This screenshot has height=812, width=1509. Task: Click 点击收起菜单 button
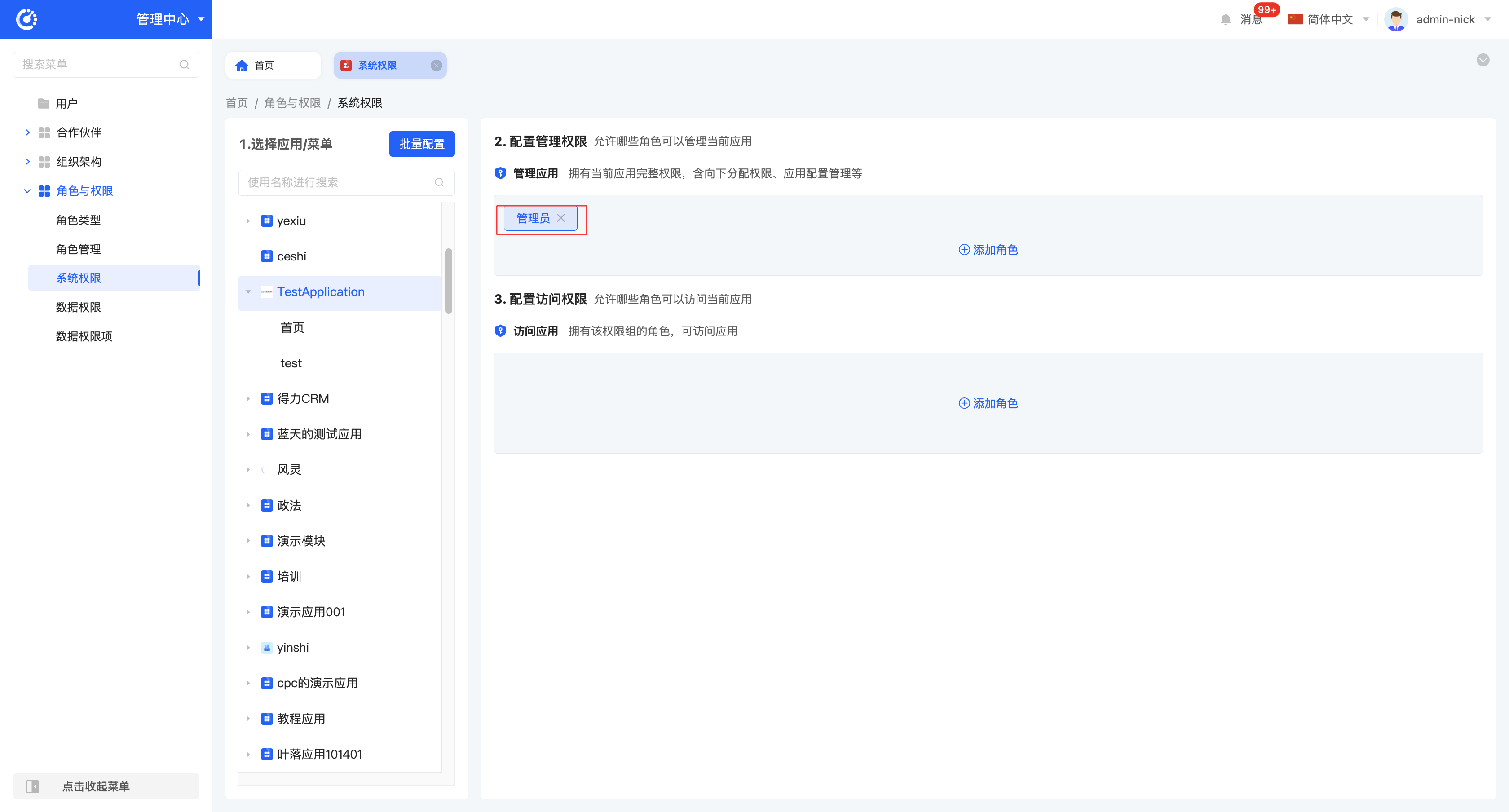coord(106,786)
